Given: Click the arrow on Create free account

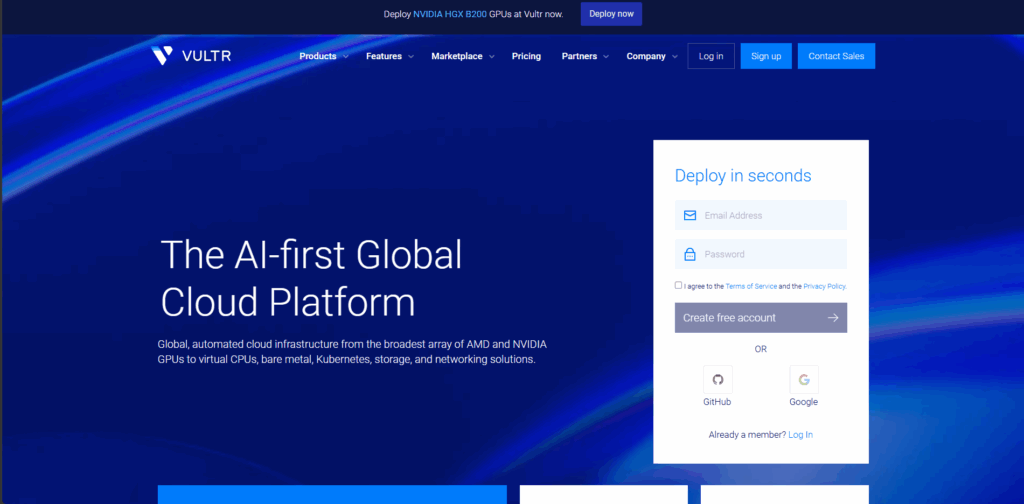Looking at the screenshot, I should (x=833, y=318).
